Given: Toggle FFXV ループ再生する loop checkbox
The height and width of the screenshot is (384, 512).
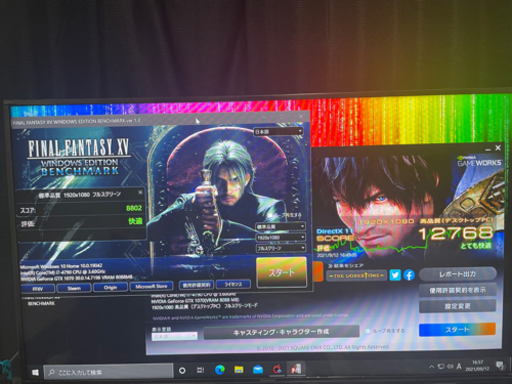Looking at the screenshot, I should click(270, 215).
